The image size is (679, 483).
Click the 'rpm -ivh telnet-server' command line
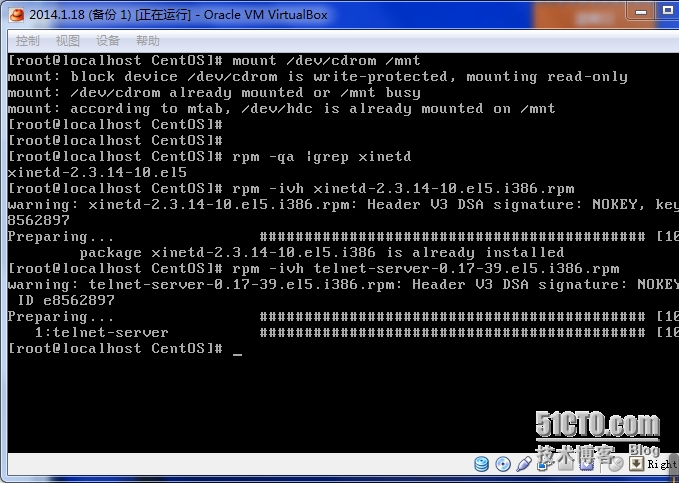tap(314, 269)
